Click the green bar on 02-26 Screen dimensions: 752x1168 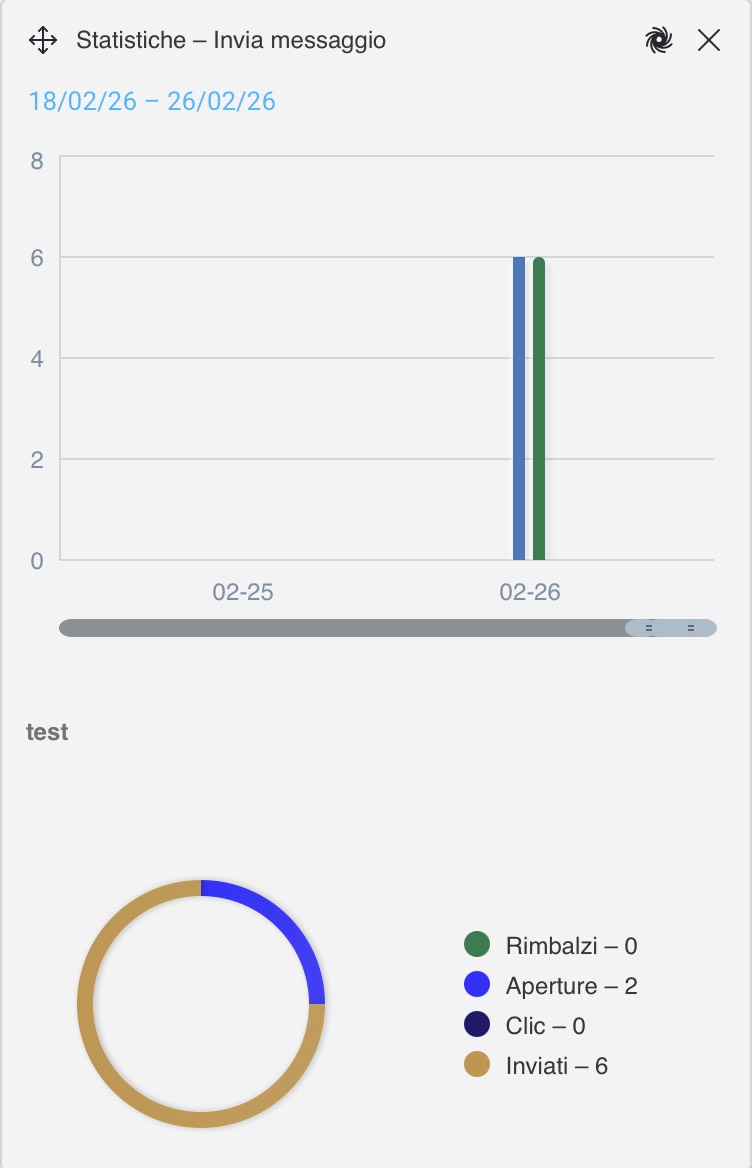click(x=539, y=408)
